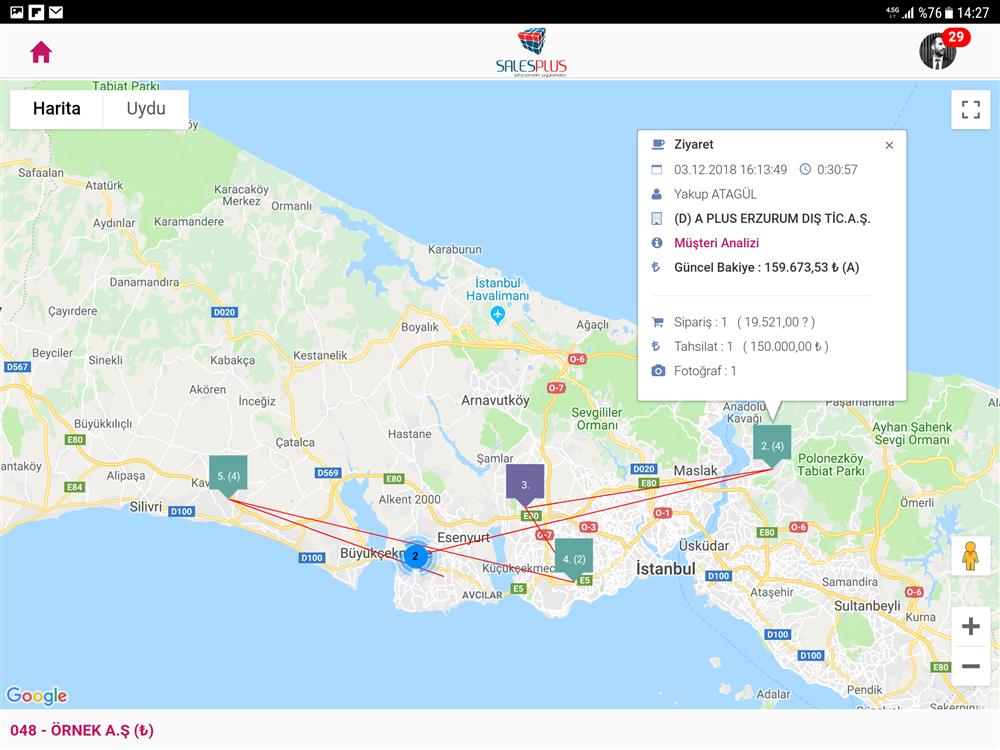The width and height of the screenshot is (1000, 750).
Task: Zoom out of the map
Action: pos(971,666)
